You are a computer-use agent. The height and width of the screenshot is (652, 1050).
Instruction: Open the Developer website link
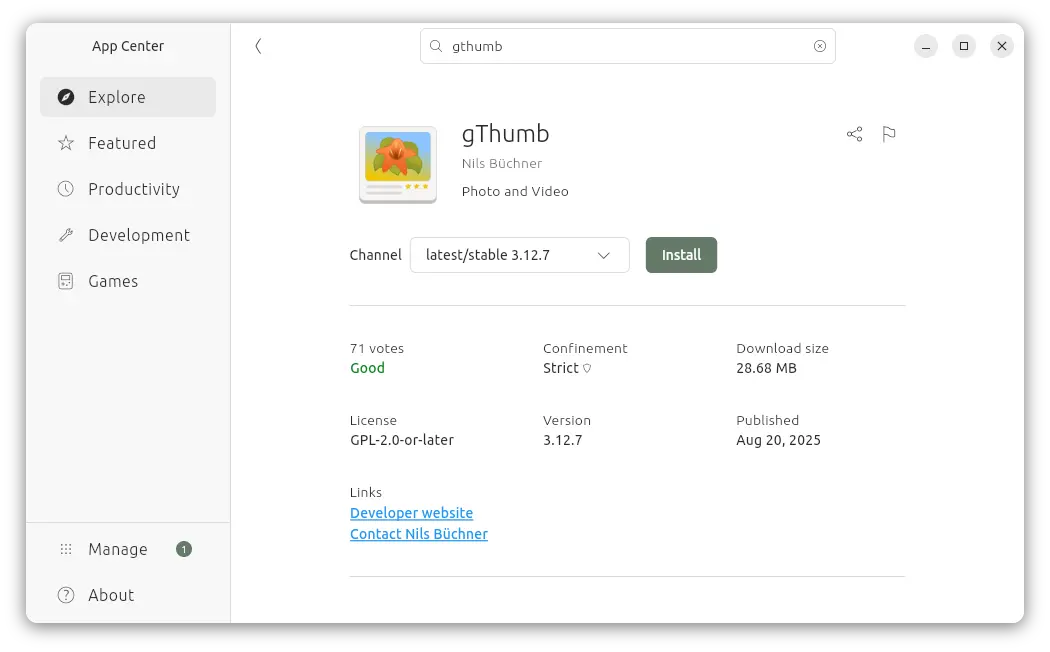click(x=411, y=513)
